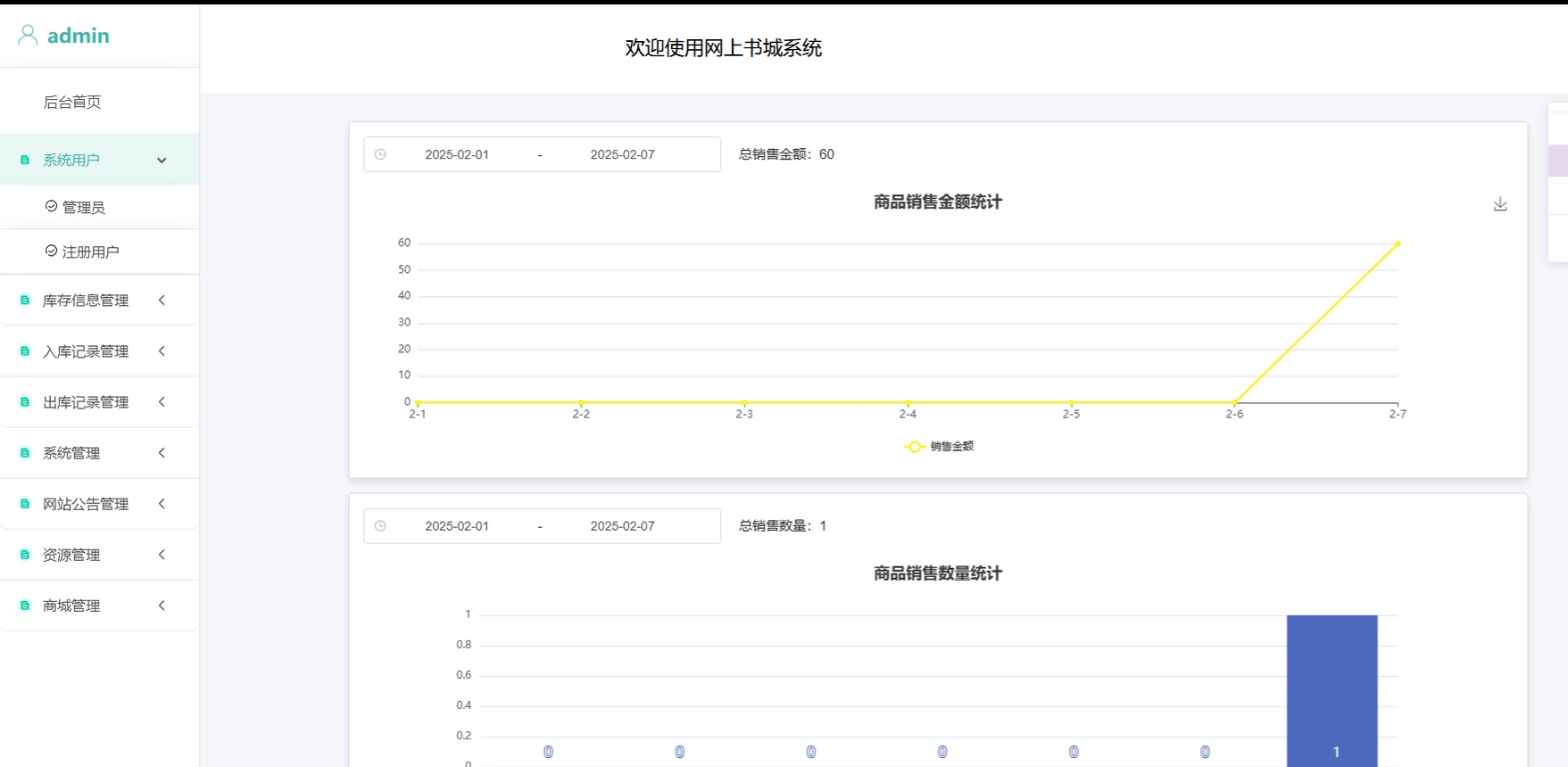Screen dimensions: 1568x767
Task: Expand the 资源管理 submenu arrow
Action: tap(162, 555)
